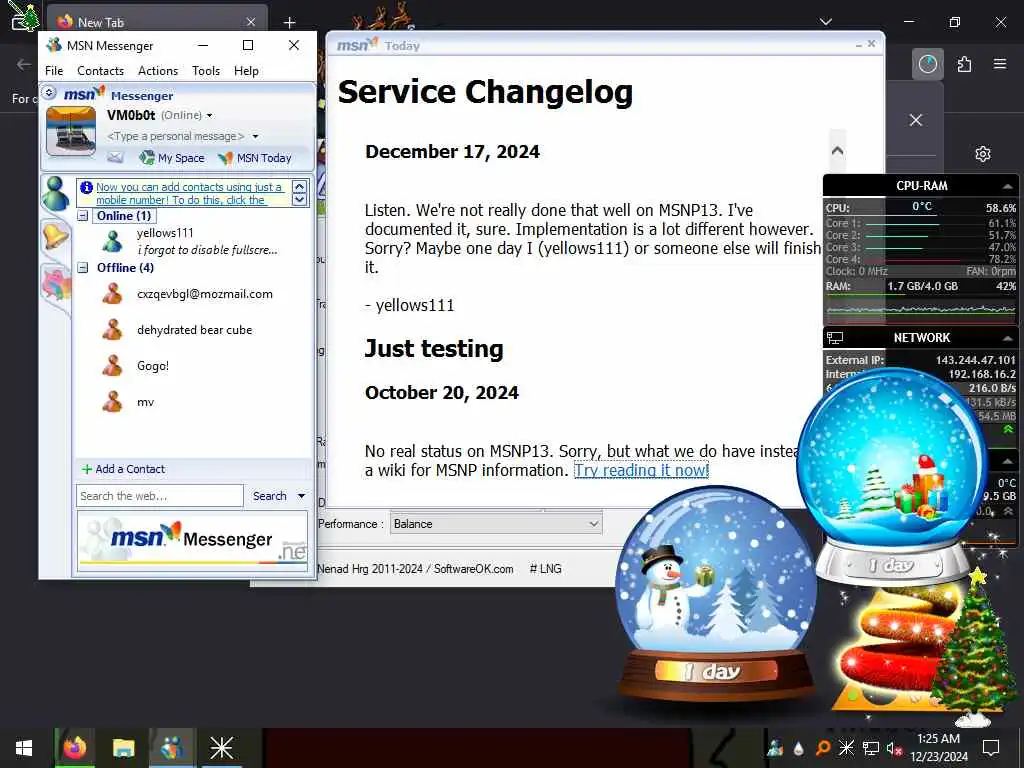Open MSN Today from the Messenger header

pyautogui.click(x=255, y=157)
